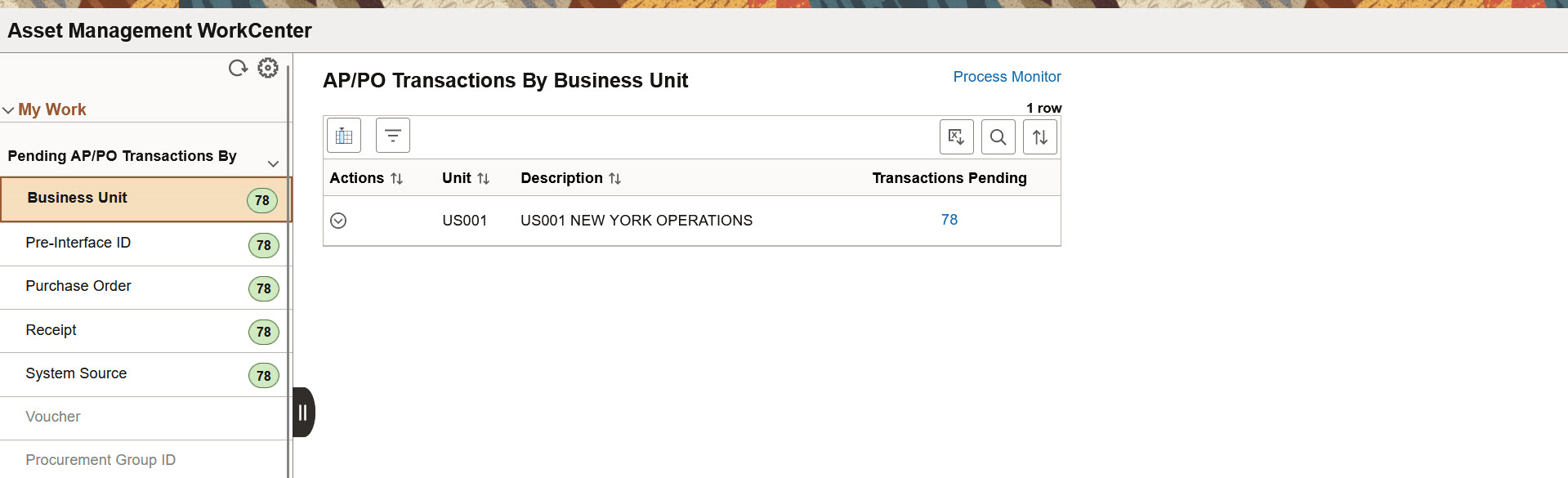Open the grid filter icon
The width and height of the screenshot is (1568, 478).
coord(392,135)
